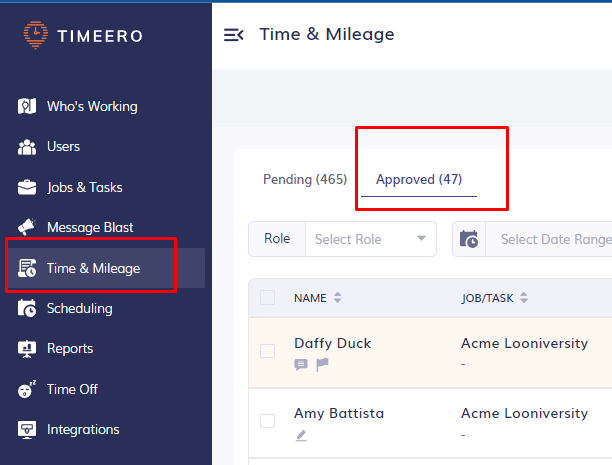612x465 pixels.
Task: Collapse sidebar with hamburger menu icon
Action: [x=233, y=35]
